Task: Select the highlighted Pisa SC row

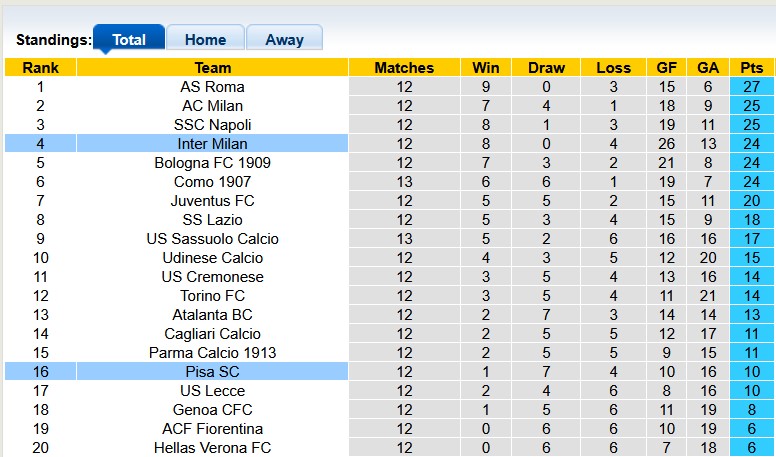Action: (212, 372)
